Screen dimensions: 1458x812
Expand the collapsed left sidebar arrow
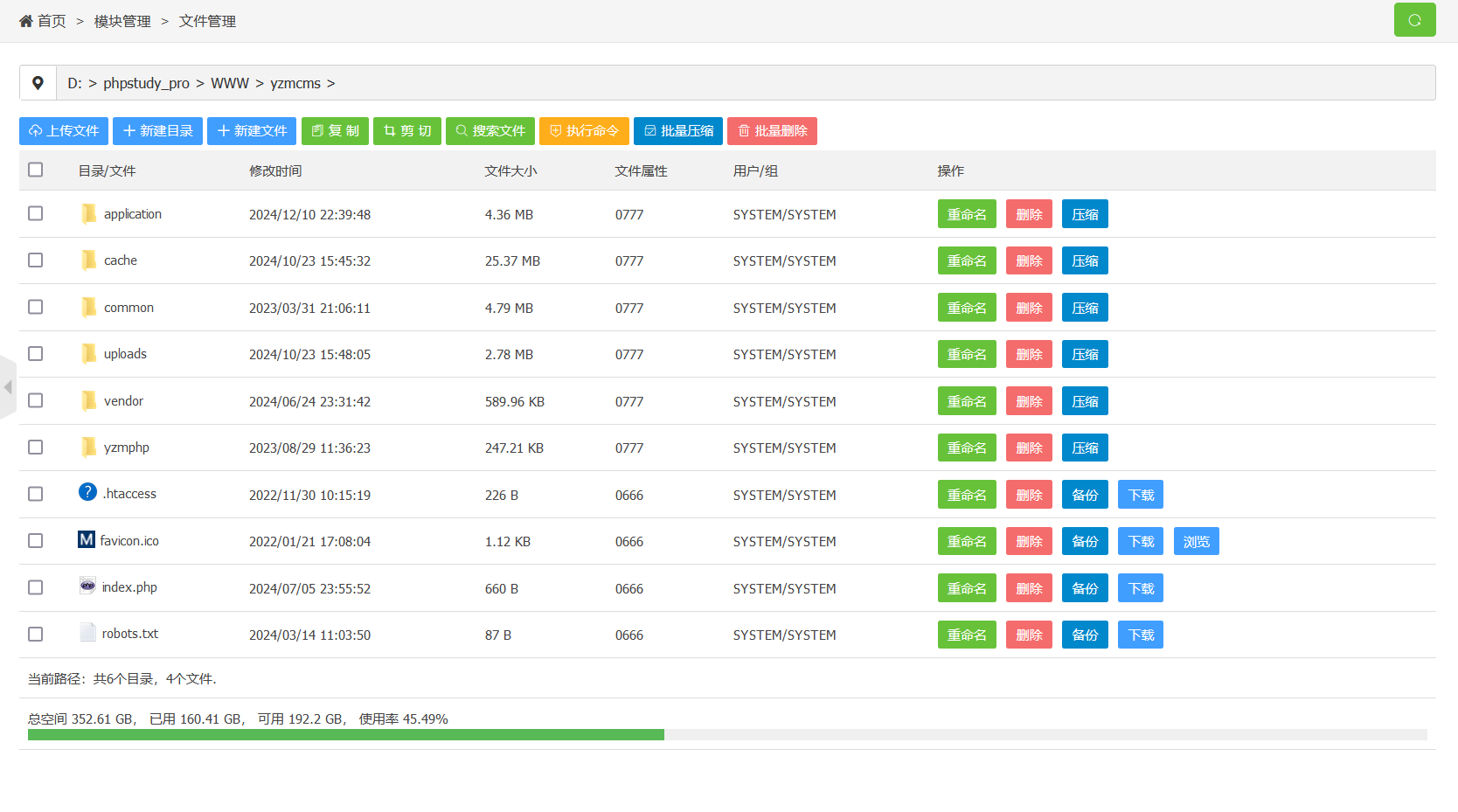8,386
